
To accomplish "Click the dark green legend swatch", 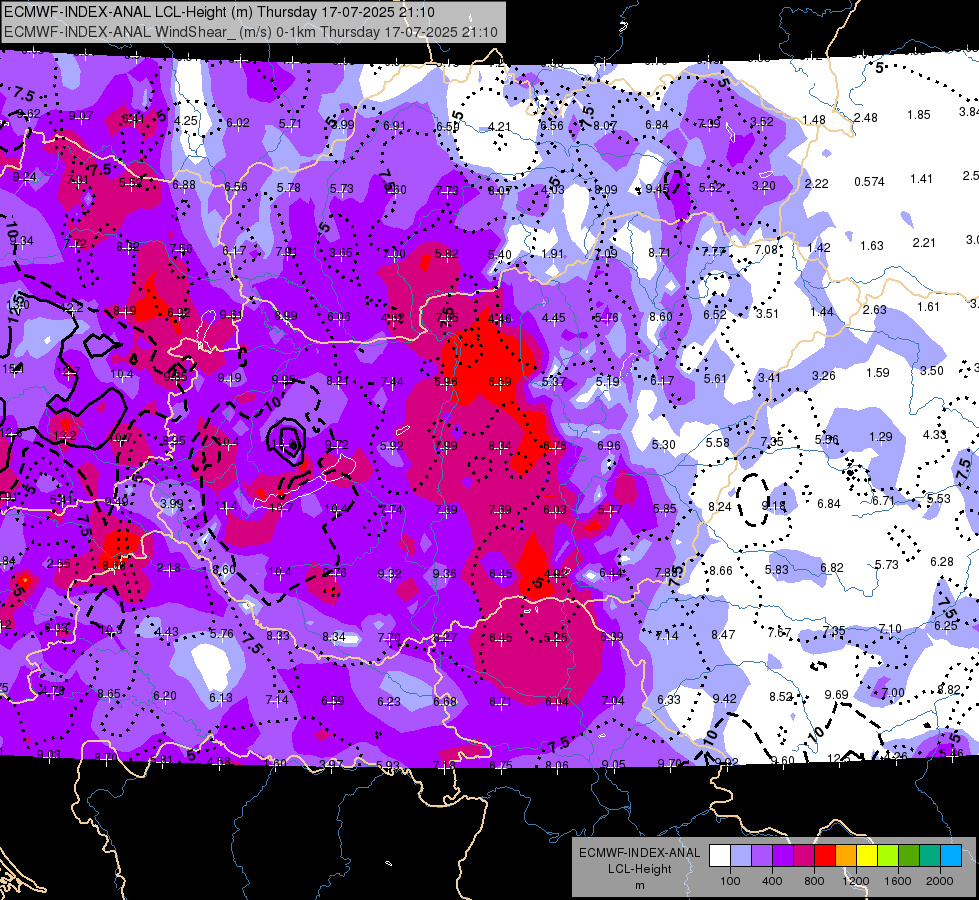I will click(x=909, y=855).
